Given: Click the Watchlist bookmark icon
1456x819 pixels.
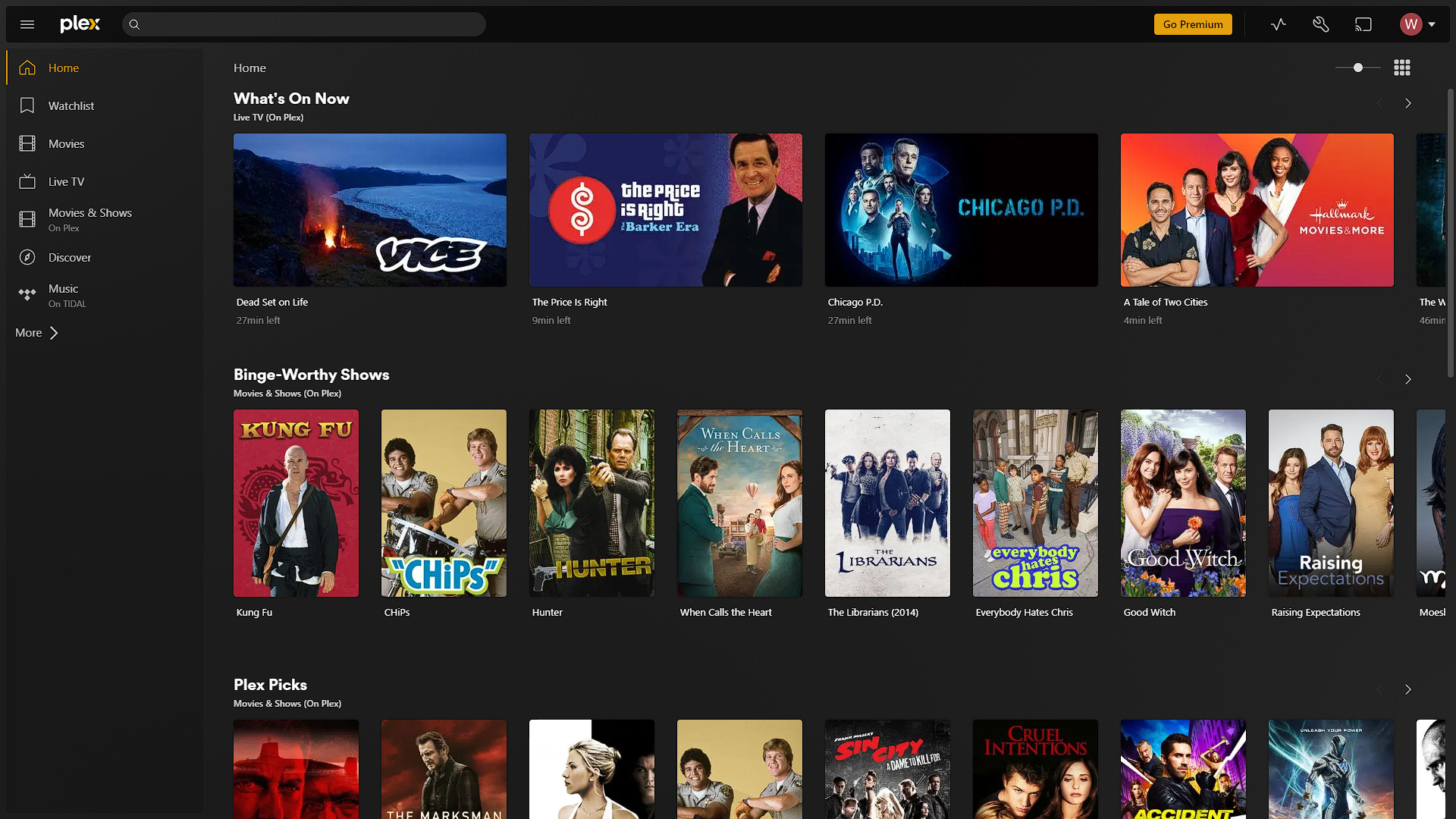Looking at the screenshot, I should tap(27, 105).
